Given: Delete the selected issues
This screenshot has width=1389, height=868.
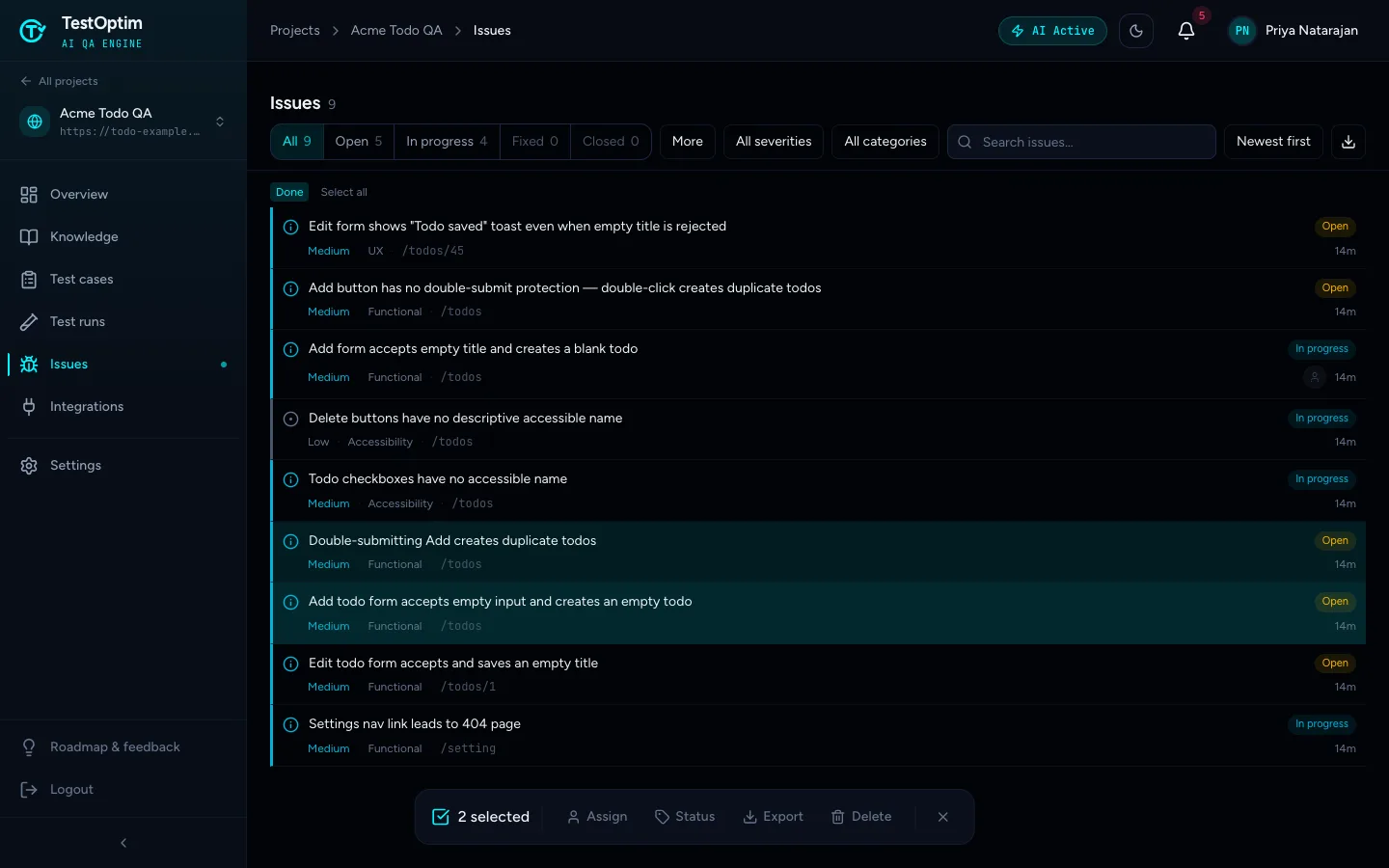Looking at the screenshot, I should coord(861,817).
